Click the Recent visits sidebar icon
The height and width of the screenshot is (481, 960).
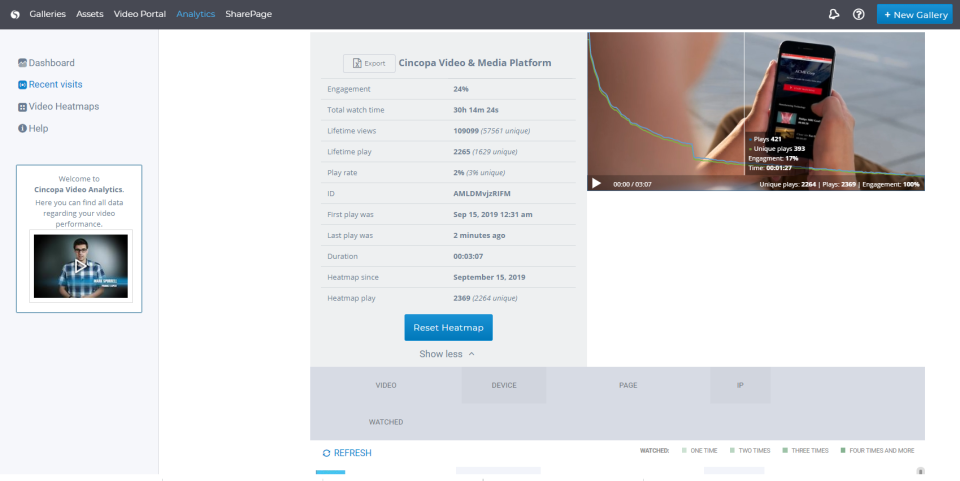(x=22, y=84)
